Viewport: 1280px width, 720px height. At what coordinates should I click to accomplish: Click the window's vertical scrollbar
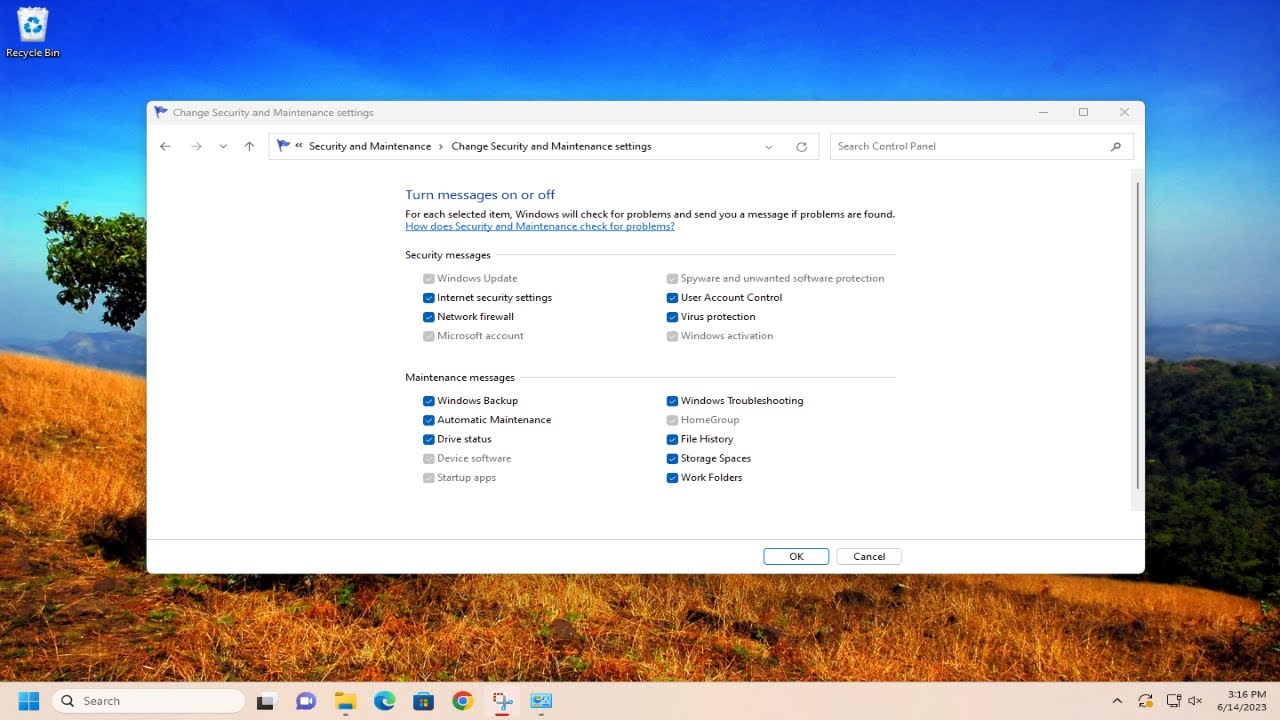tap(1138, 335)
